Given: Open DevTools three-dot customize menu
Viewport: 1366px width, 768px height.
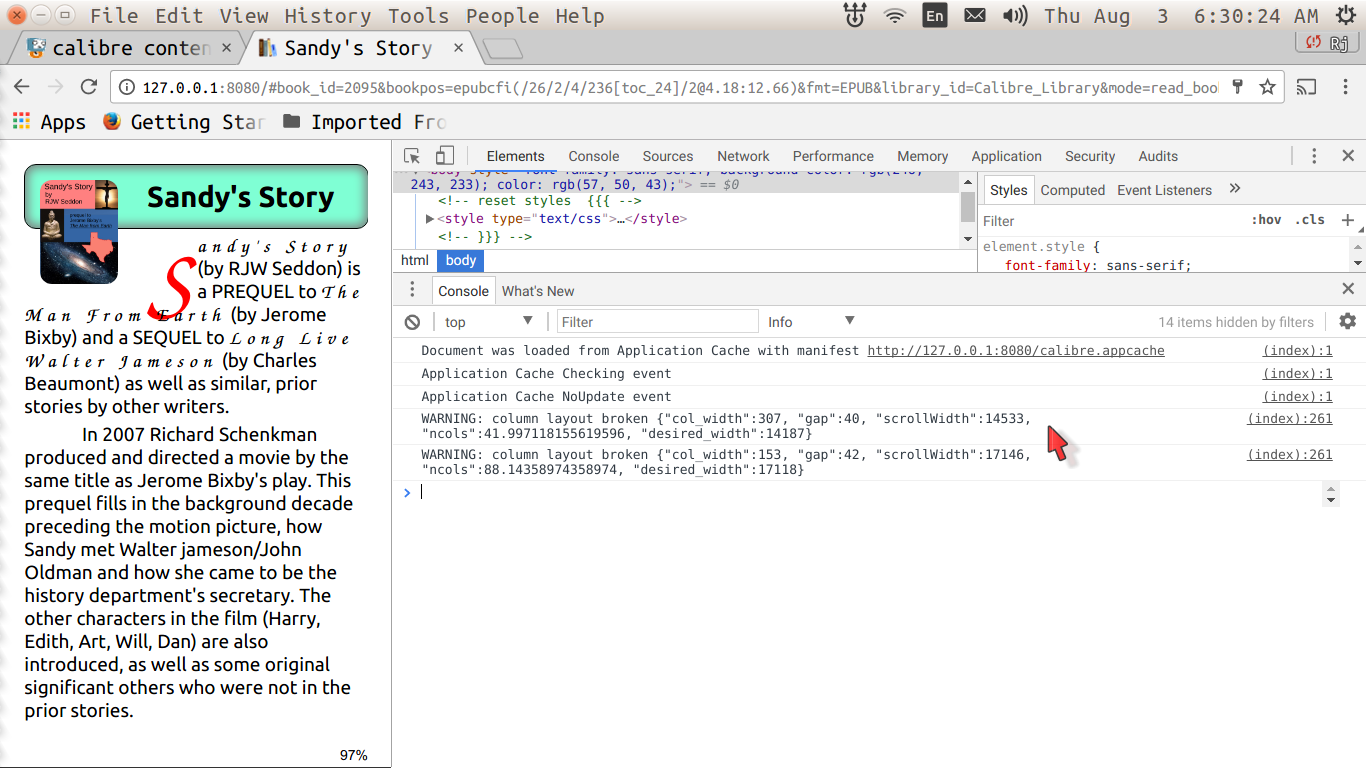Looking at the screenshot, I should point(1315,156).
